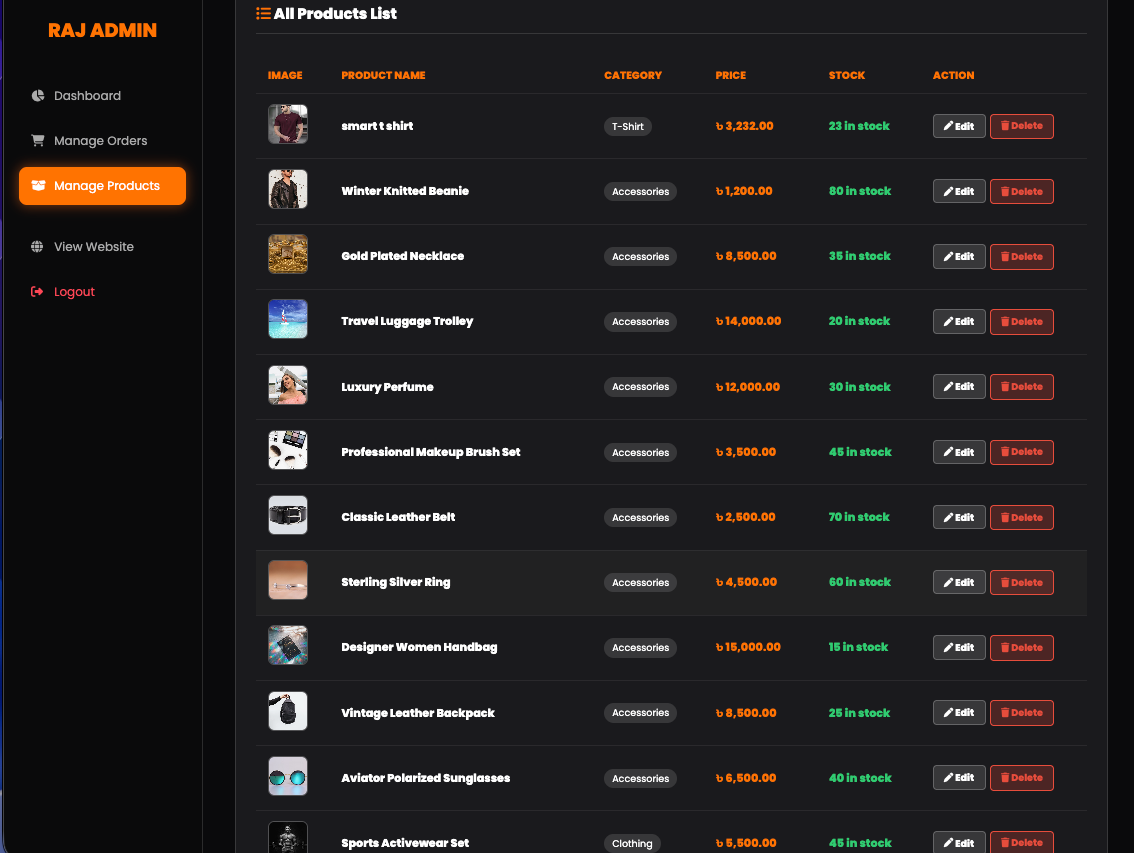Delete Gold Plated Necklace
Screen dimensions: 1134x853
click(x=1021, y=256)
